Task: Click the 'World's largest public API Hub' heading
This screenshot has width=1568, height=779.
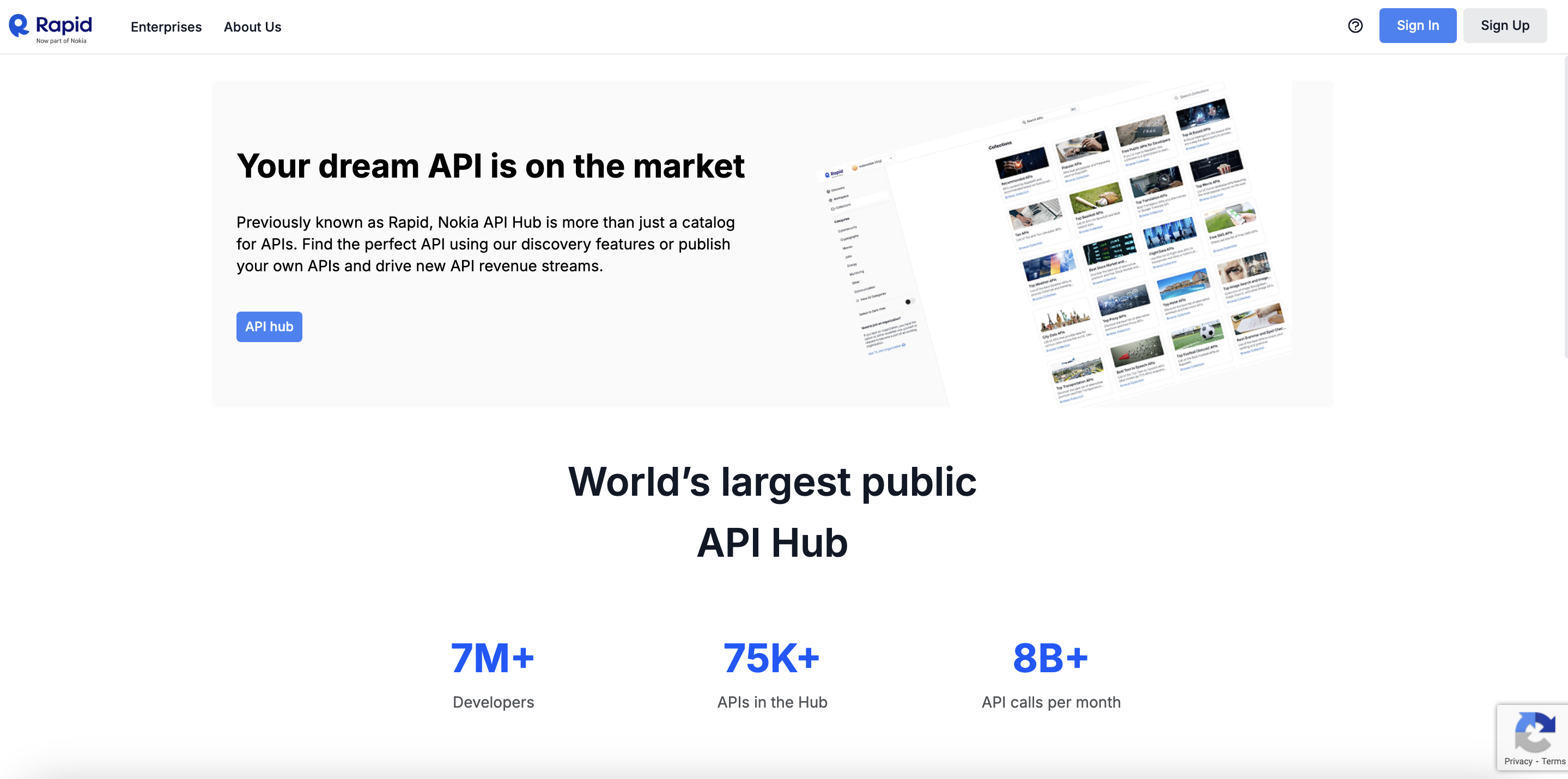Action: [772, 512]
